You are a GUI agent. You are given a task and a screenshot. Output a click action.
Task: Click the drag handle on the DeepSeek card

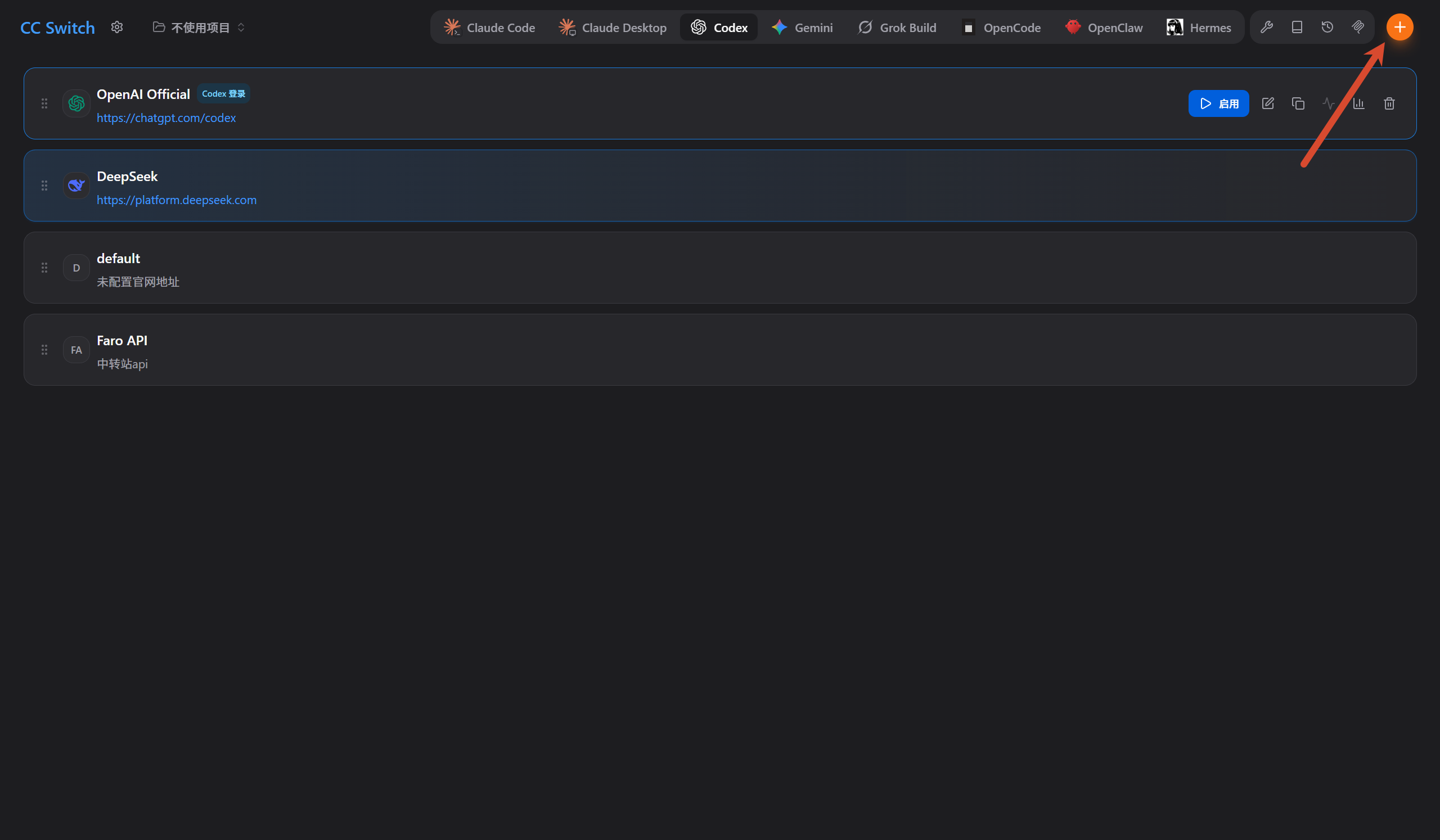click(44, 186)
